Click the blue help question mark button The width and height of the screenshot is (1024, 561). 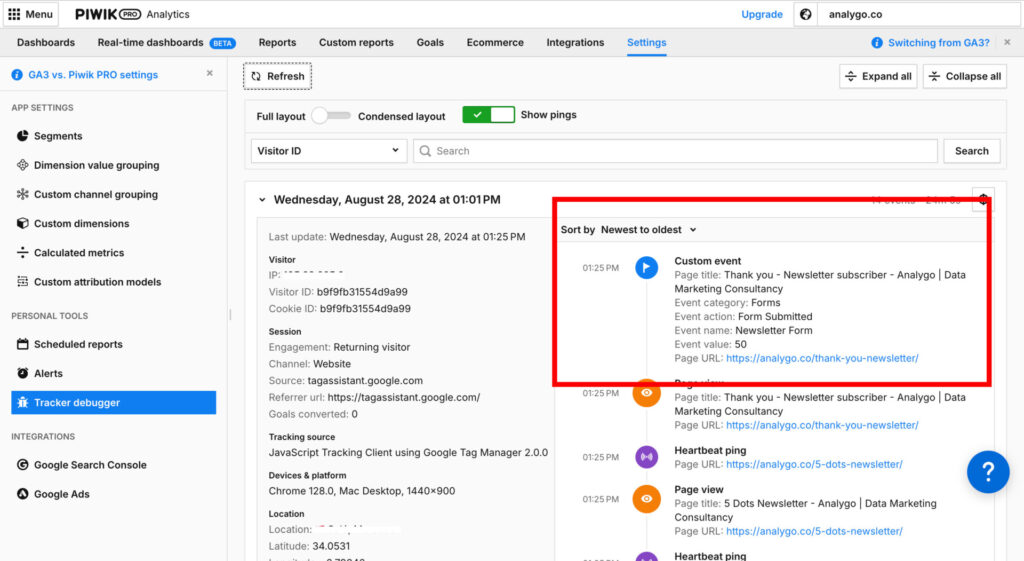pos(987,471)
